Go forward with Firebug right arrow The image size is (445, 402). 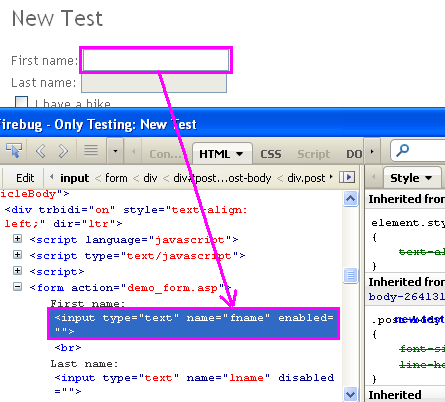coord(63,151)
